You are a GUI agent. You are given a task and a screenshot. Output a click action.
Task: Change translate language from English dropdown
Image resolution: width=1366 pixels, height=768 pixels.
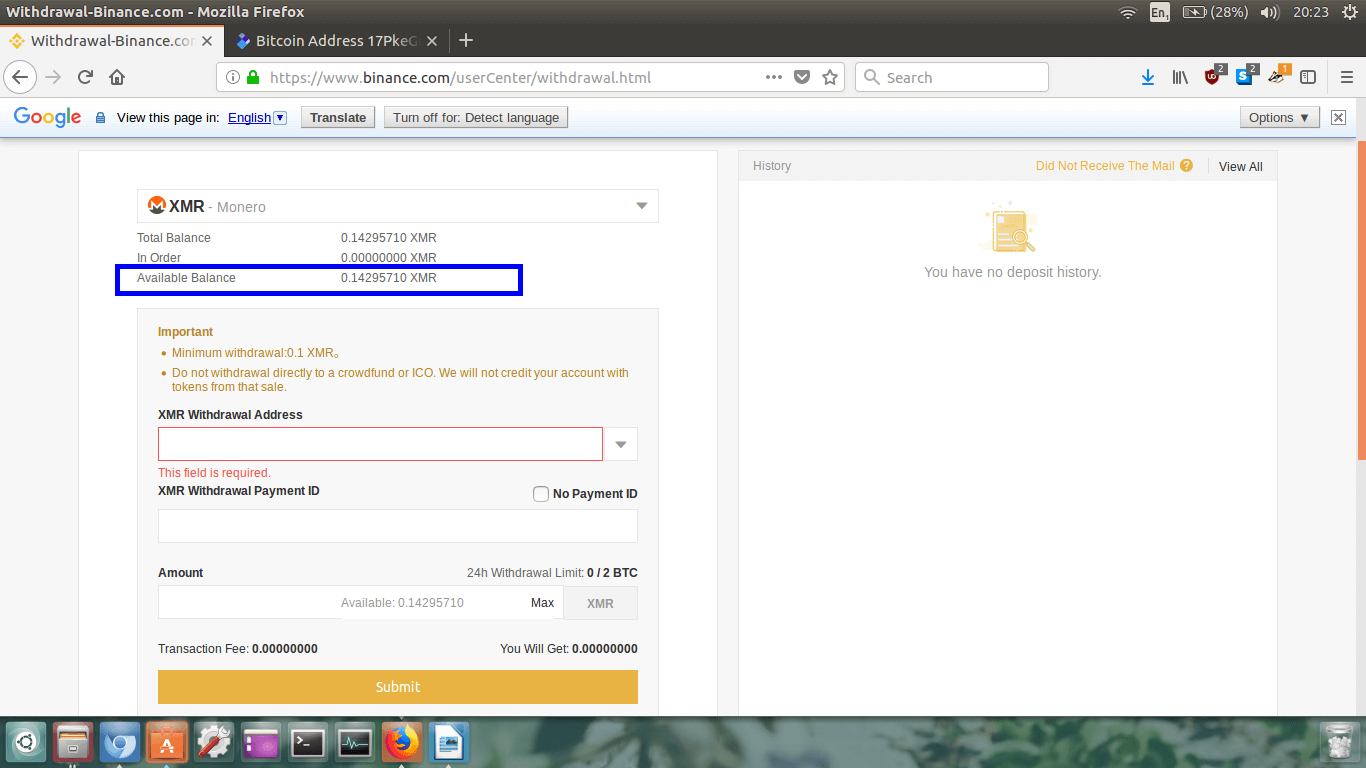(x=257, y=117)
